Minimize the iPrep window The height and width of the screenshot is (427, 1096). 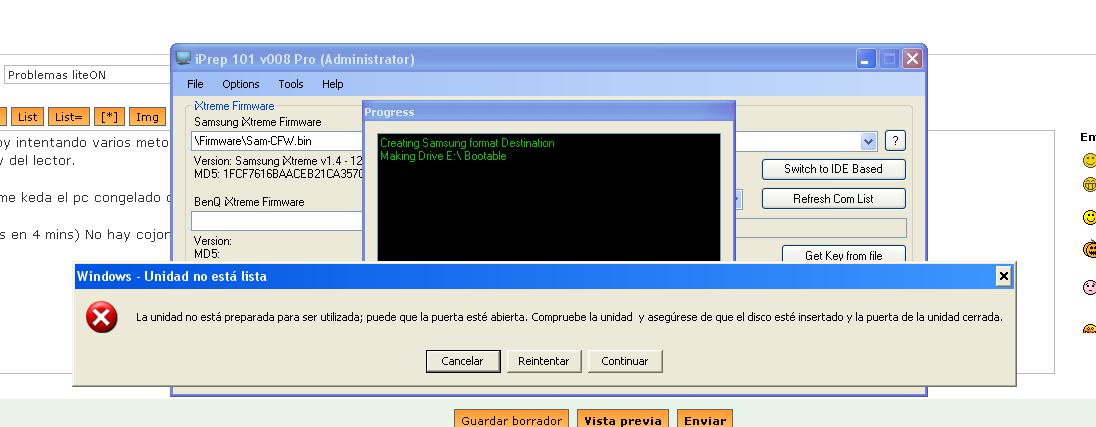point(866,59)
